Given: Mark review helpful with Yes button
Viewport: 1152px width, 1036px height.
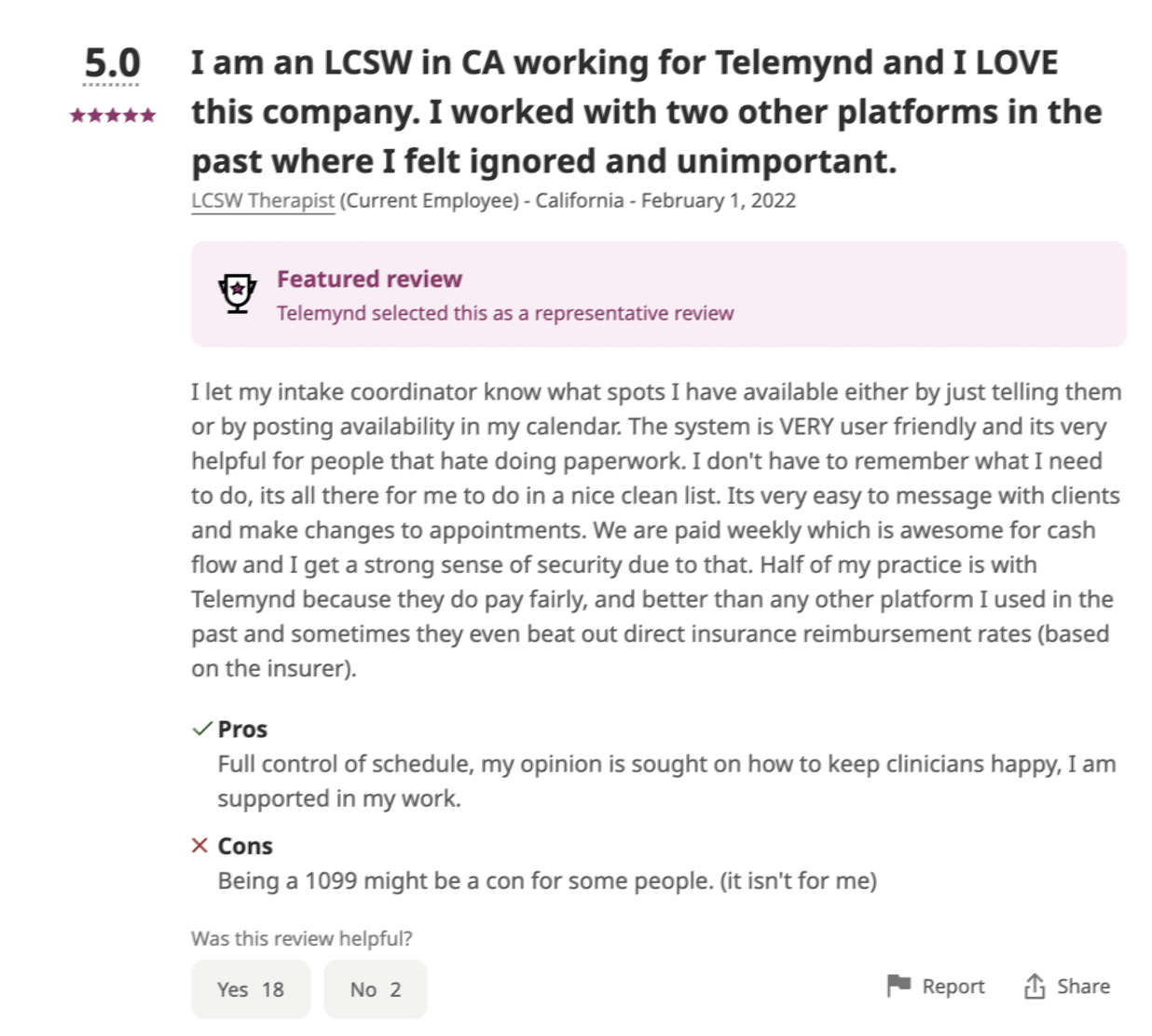Looking at the screenshot, I should pyautogui.click(x=250, y=989).
